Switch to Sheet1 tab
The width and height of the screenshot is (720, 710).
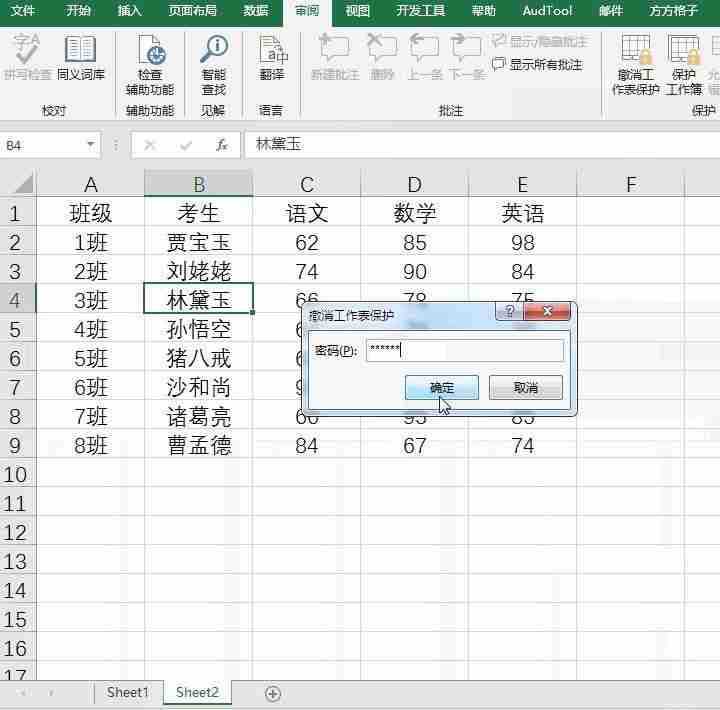click(128, 693)
